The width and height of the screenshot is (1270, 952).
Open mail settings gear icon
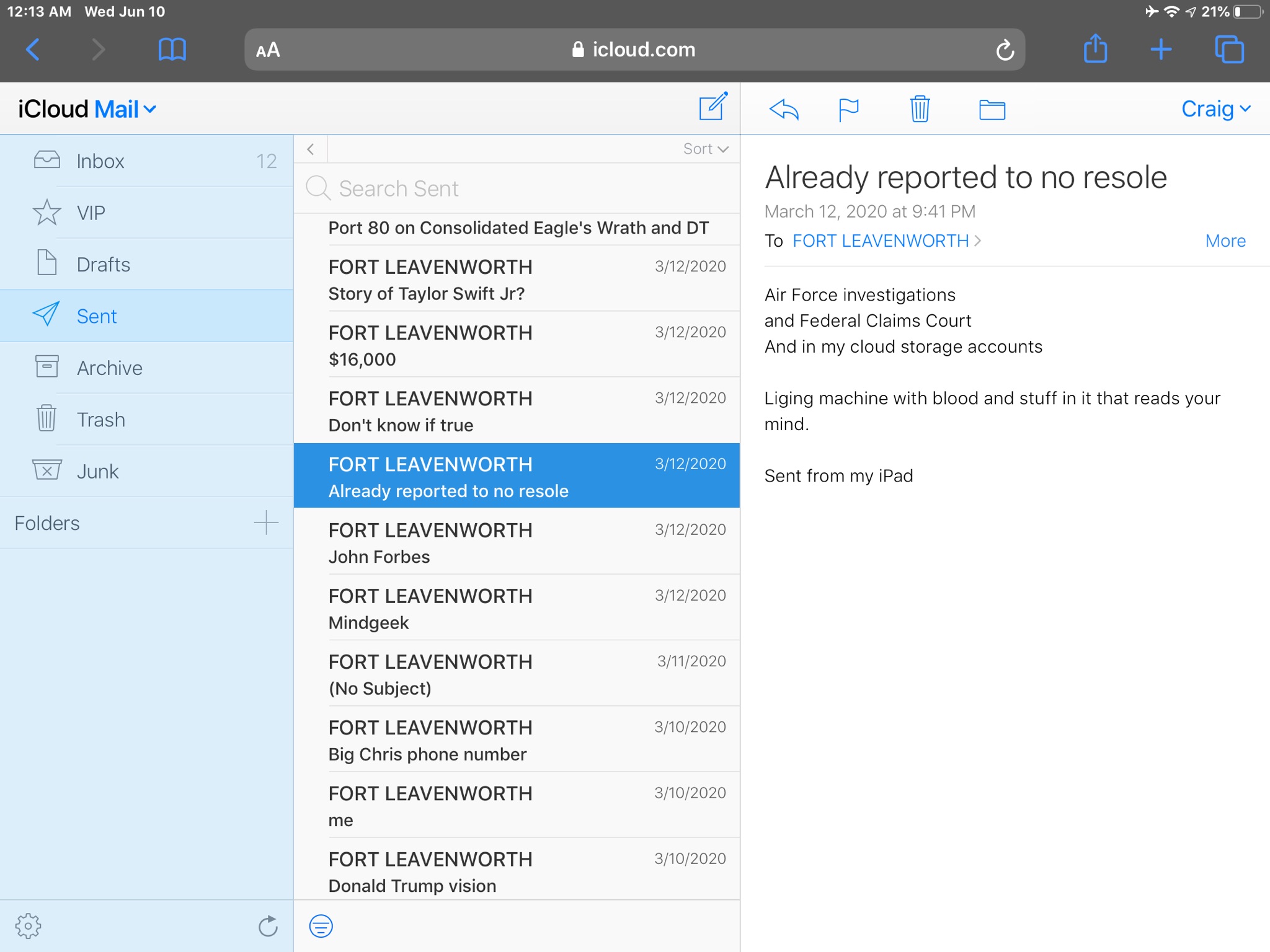[28, 926]
